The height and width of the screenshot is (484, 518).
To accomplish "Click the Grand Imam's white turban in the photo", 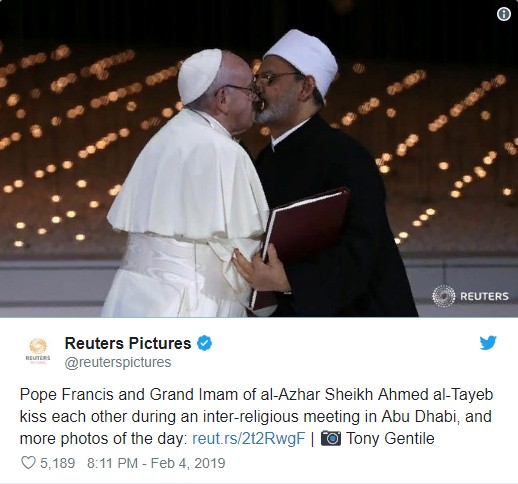I will [303, 59].
